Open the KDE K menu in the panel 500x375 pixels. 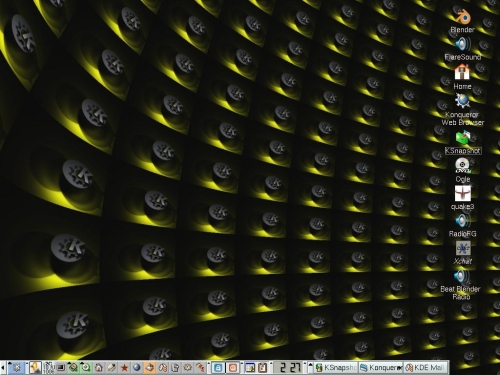tap(16, 368)
